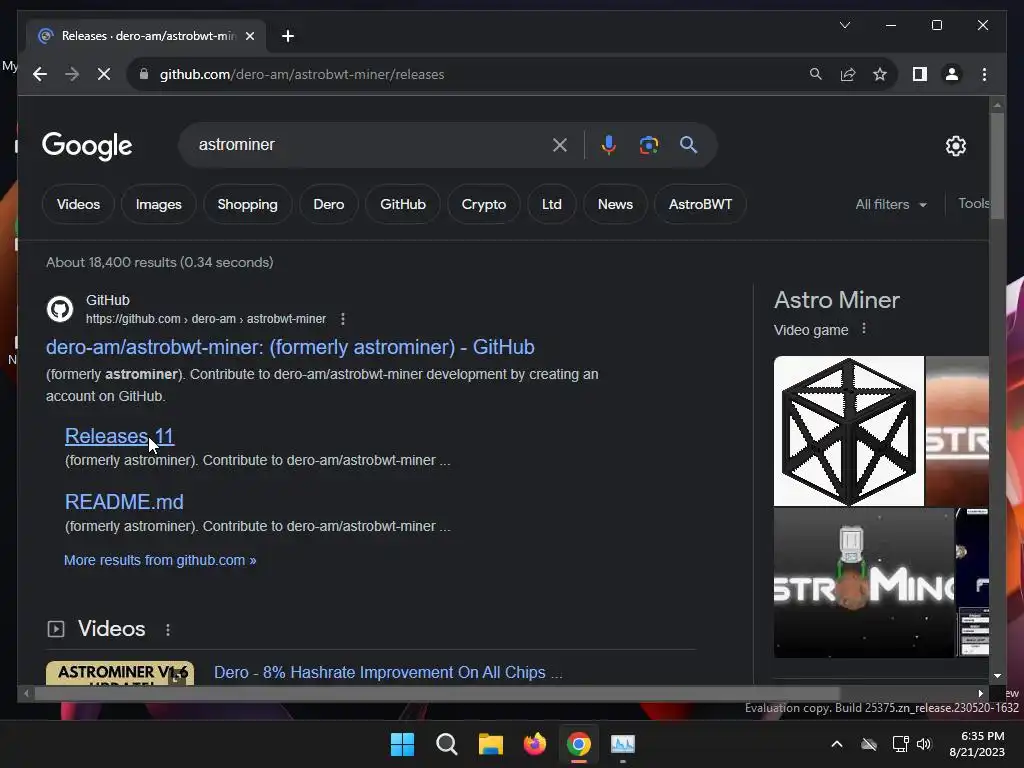
Task: Select the Dero filter chip
Action: (328, 204)
